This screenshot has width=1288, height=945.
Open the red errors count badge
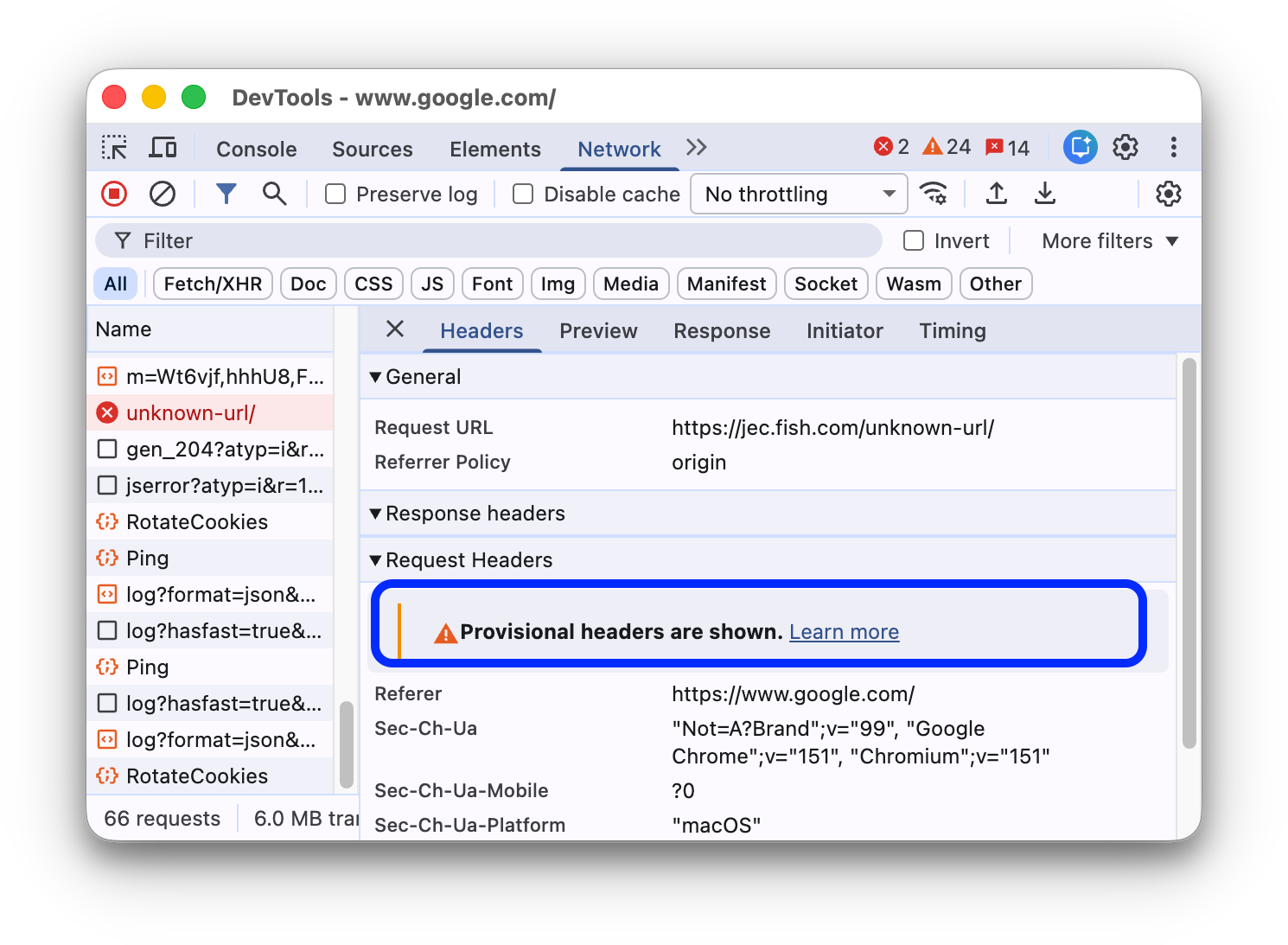891,147
